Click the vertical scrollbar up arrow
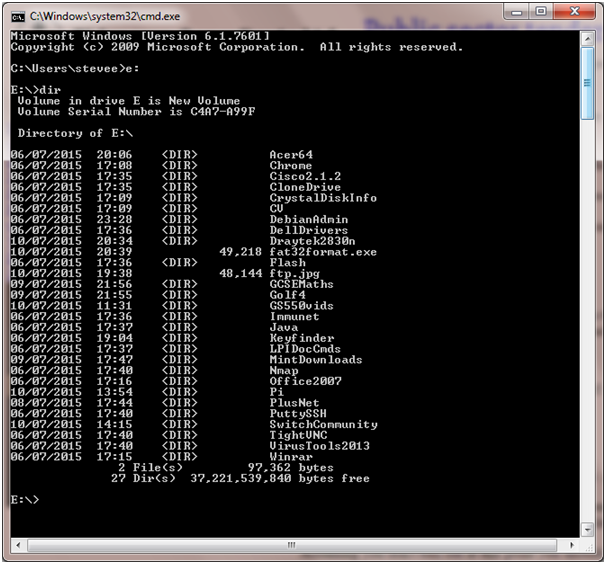Viewport: 606px width, 564px height. click(x=589, y=36)
